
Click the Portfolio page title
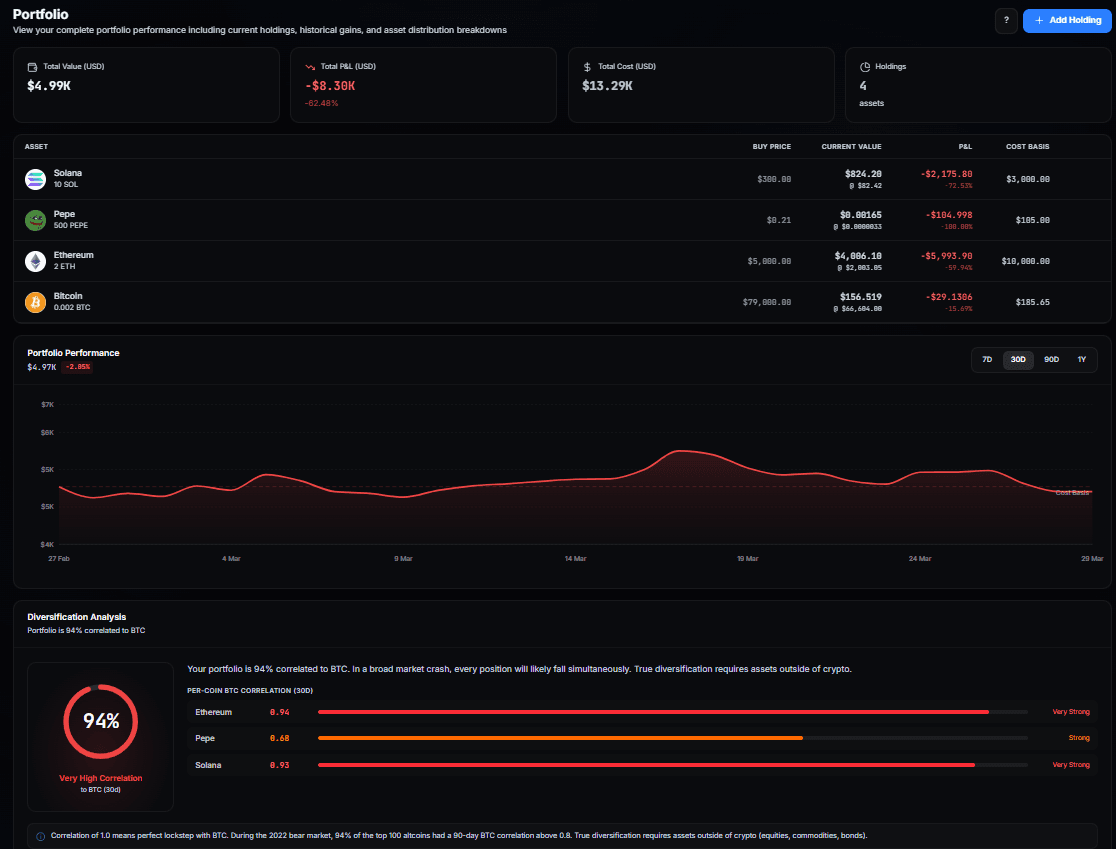click(41, 14)
